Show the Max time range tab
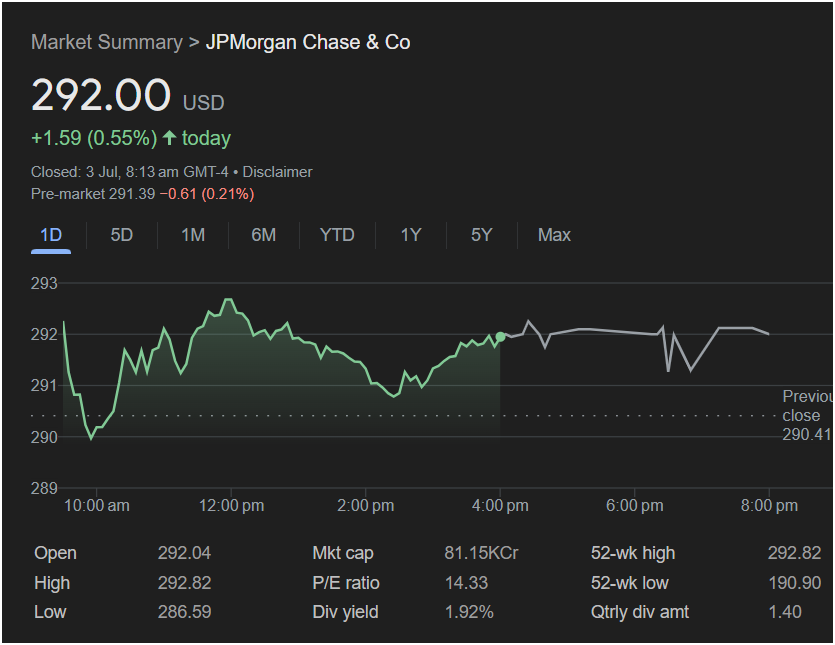The width and height of the screenshot is (835, 645). (x=554, y=235)
